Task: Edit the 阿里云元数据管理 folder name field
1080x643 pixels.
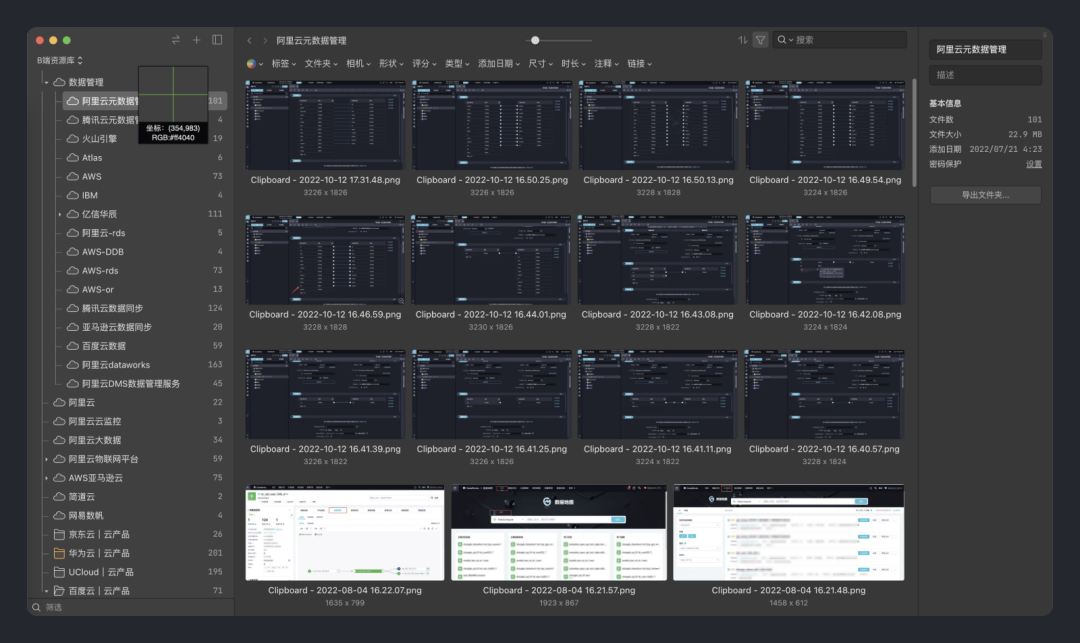Action: (985, 50)
